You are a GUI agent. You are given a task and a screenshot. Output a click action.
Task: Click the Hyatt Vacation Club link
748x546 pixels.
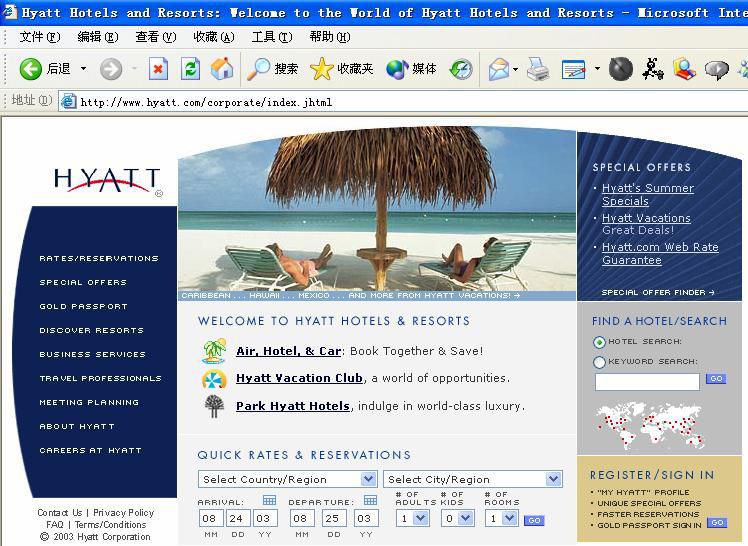coord(299,378)
